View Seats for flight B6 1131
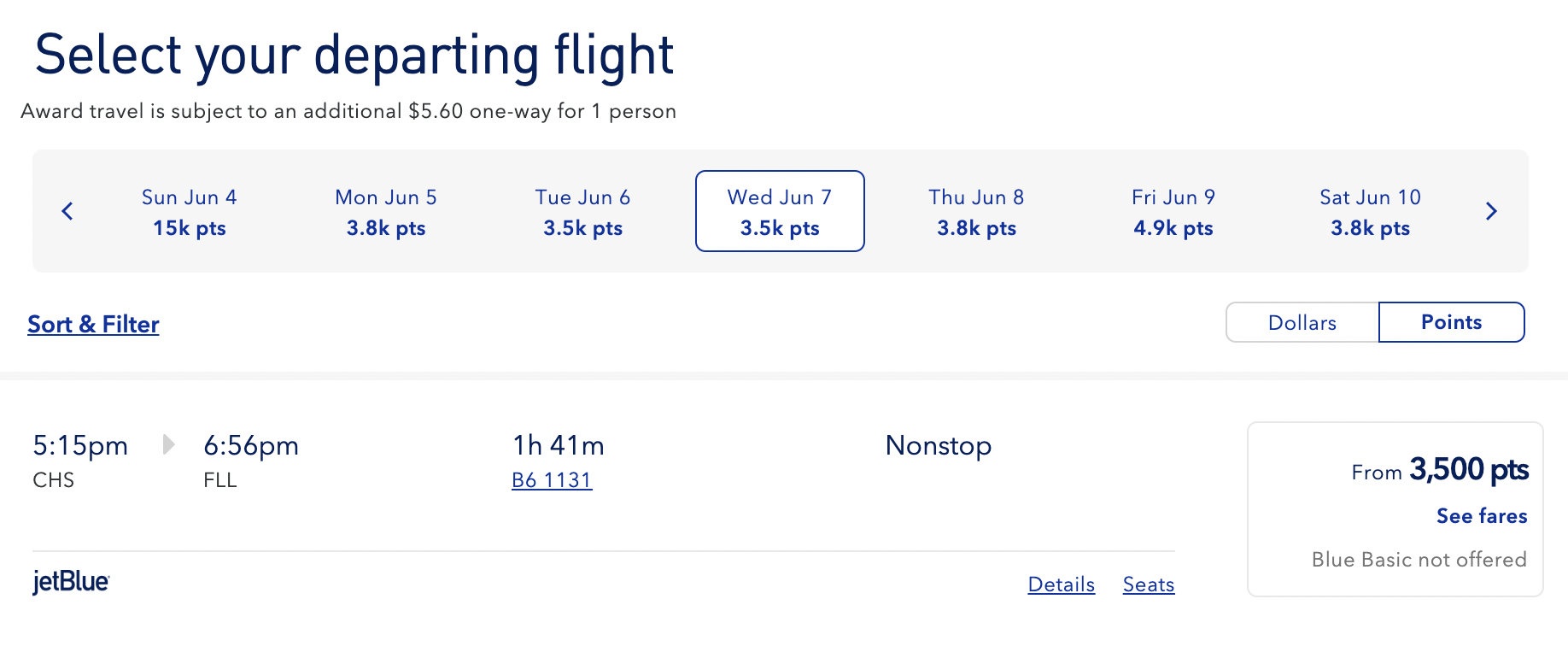 [x=1148, y=584]
